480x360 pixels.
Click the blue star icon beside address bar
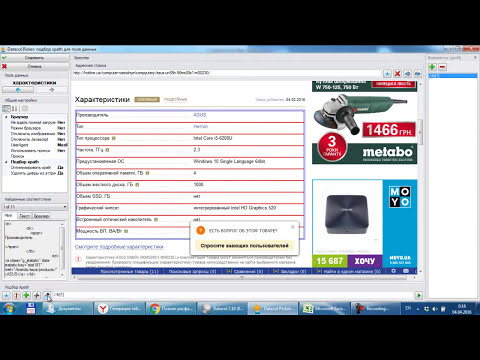[x=387, y=73]
